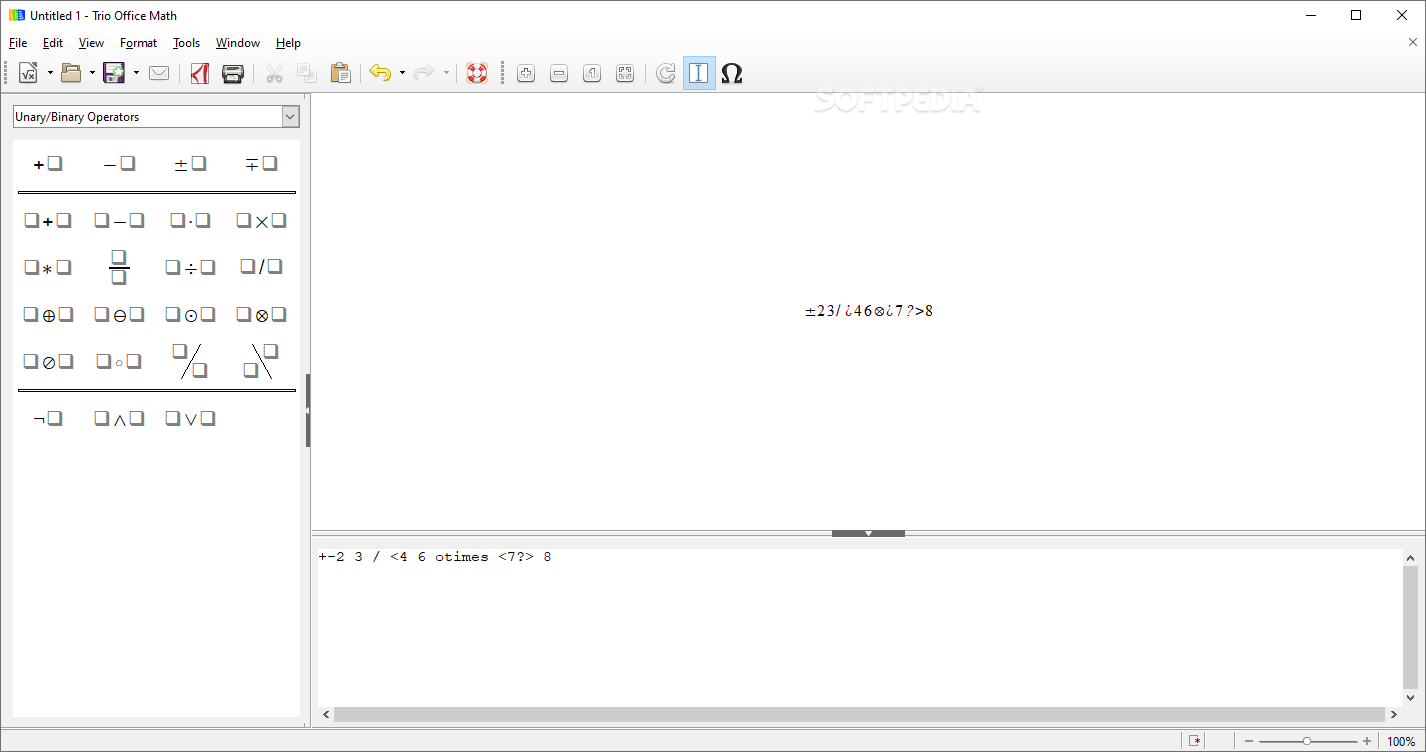Insert the logical AND operator

click(119, 419)
